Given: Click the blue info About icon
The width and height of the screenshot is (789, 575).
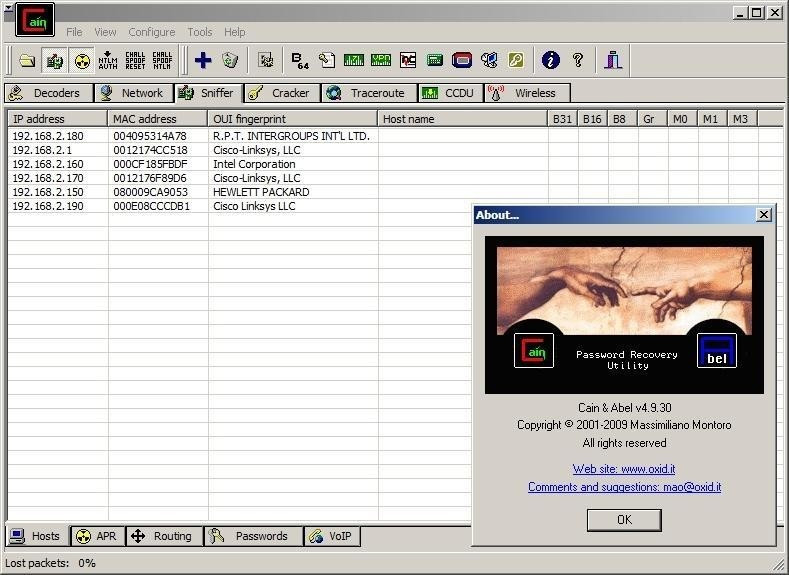Looking at the screenshot, I should point(550,61).
